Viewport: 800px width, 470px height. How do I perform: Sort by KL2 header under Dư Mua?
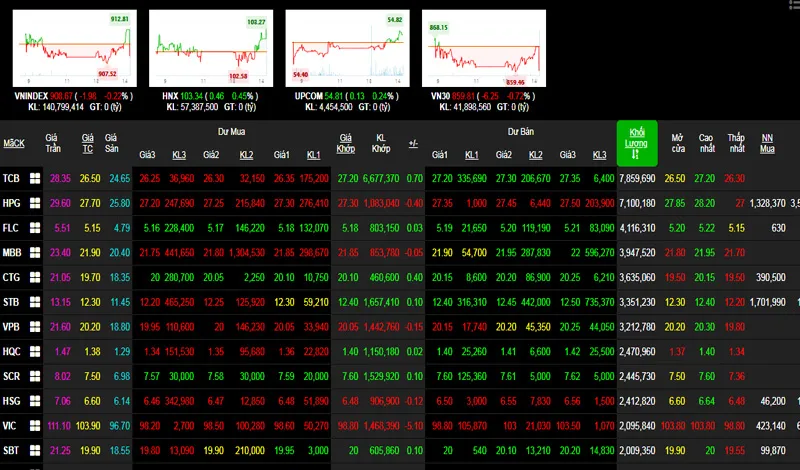coord(246,155)
